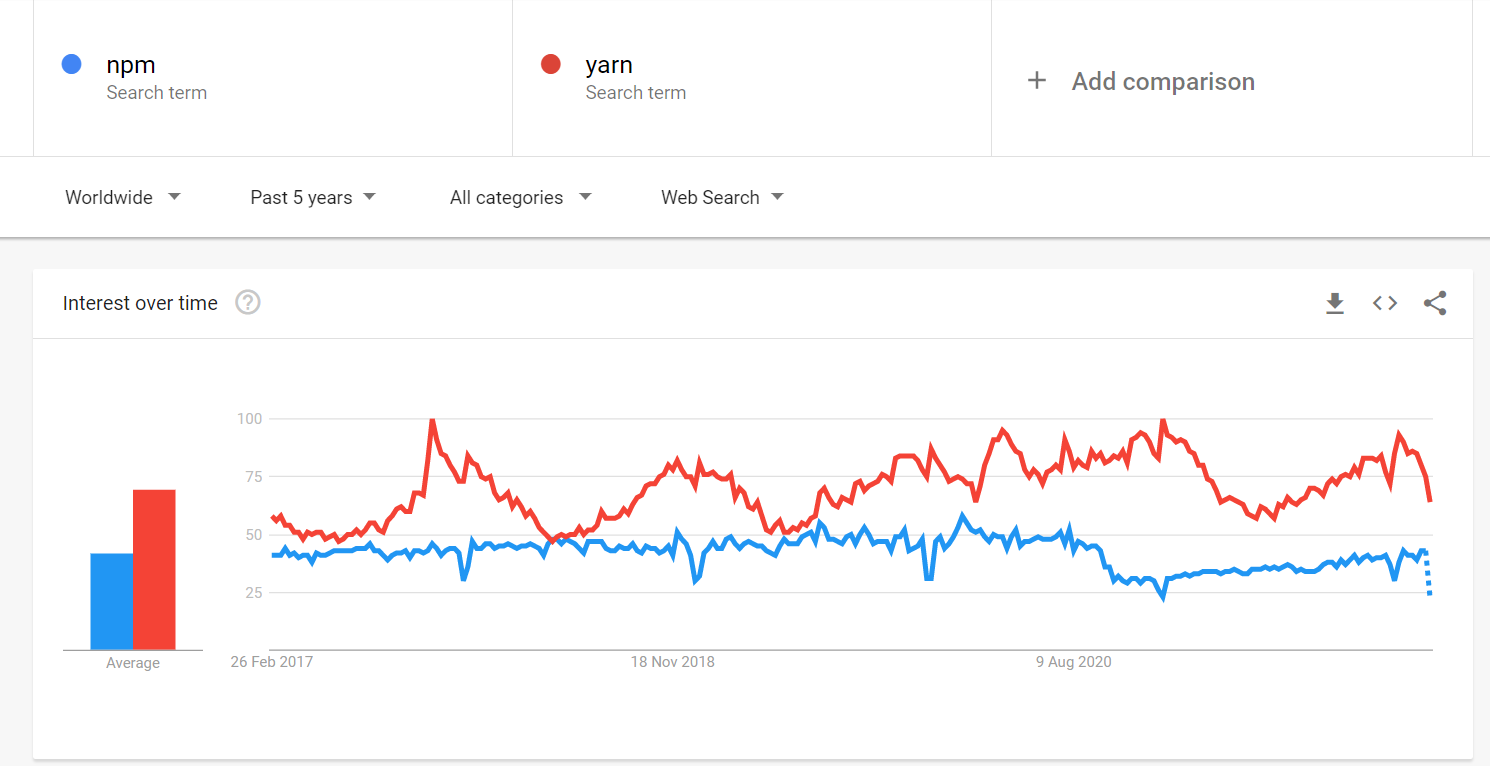Click the Interest over time heading

tap(140, 303)
